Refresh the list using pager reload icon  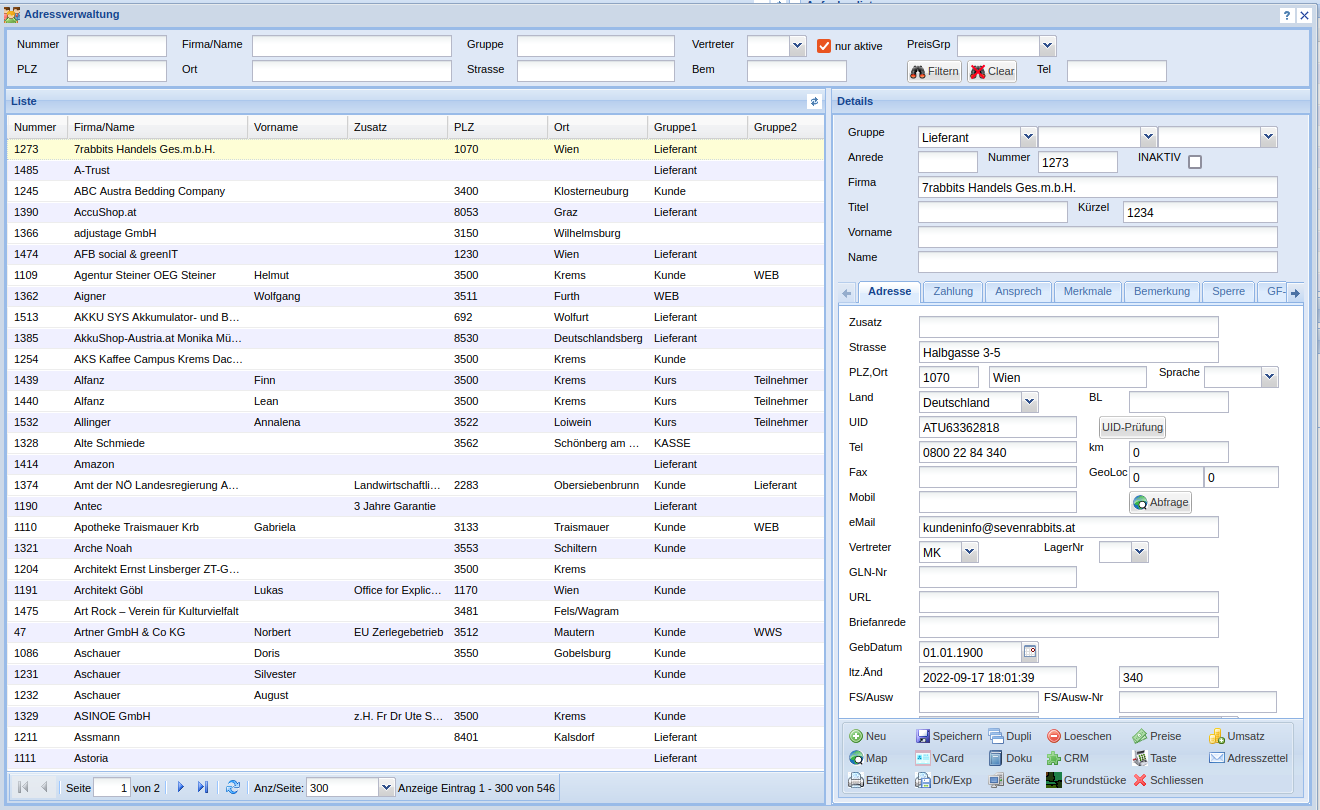tap(233, 788)
